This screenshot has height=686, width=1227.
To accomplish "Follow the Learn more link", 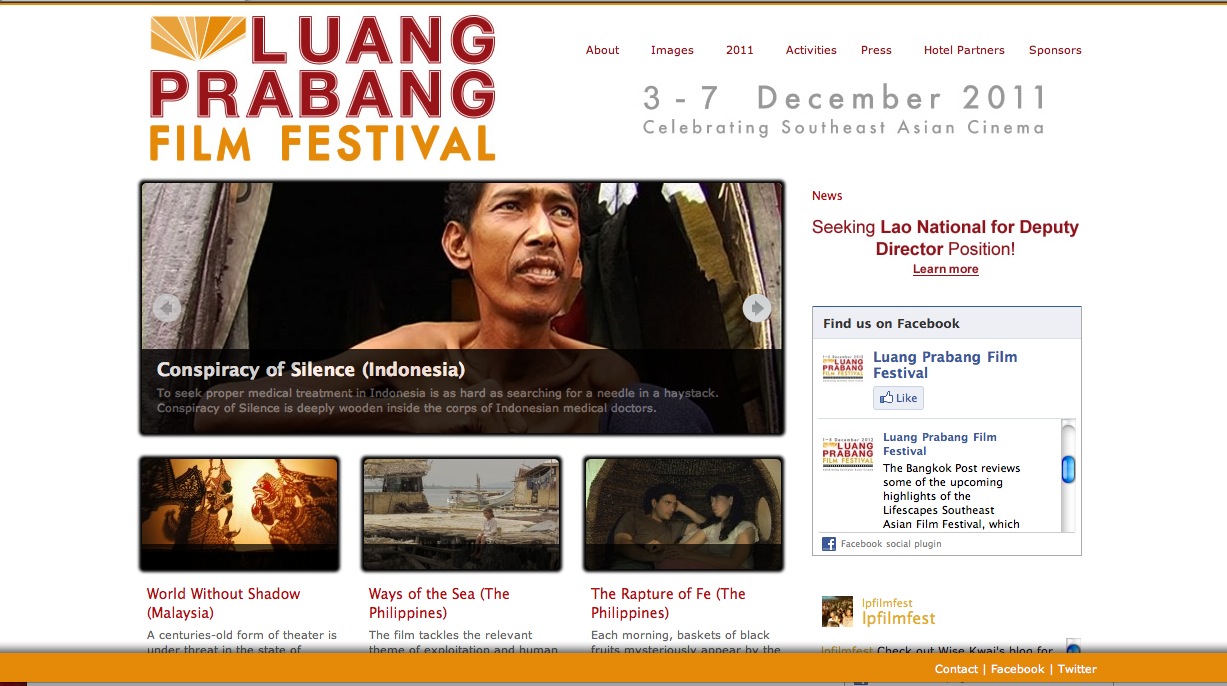I will tap(946, 269).
